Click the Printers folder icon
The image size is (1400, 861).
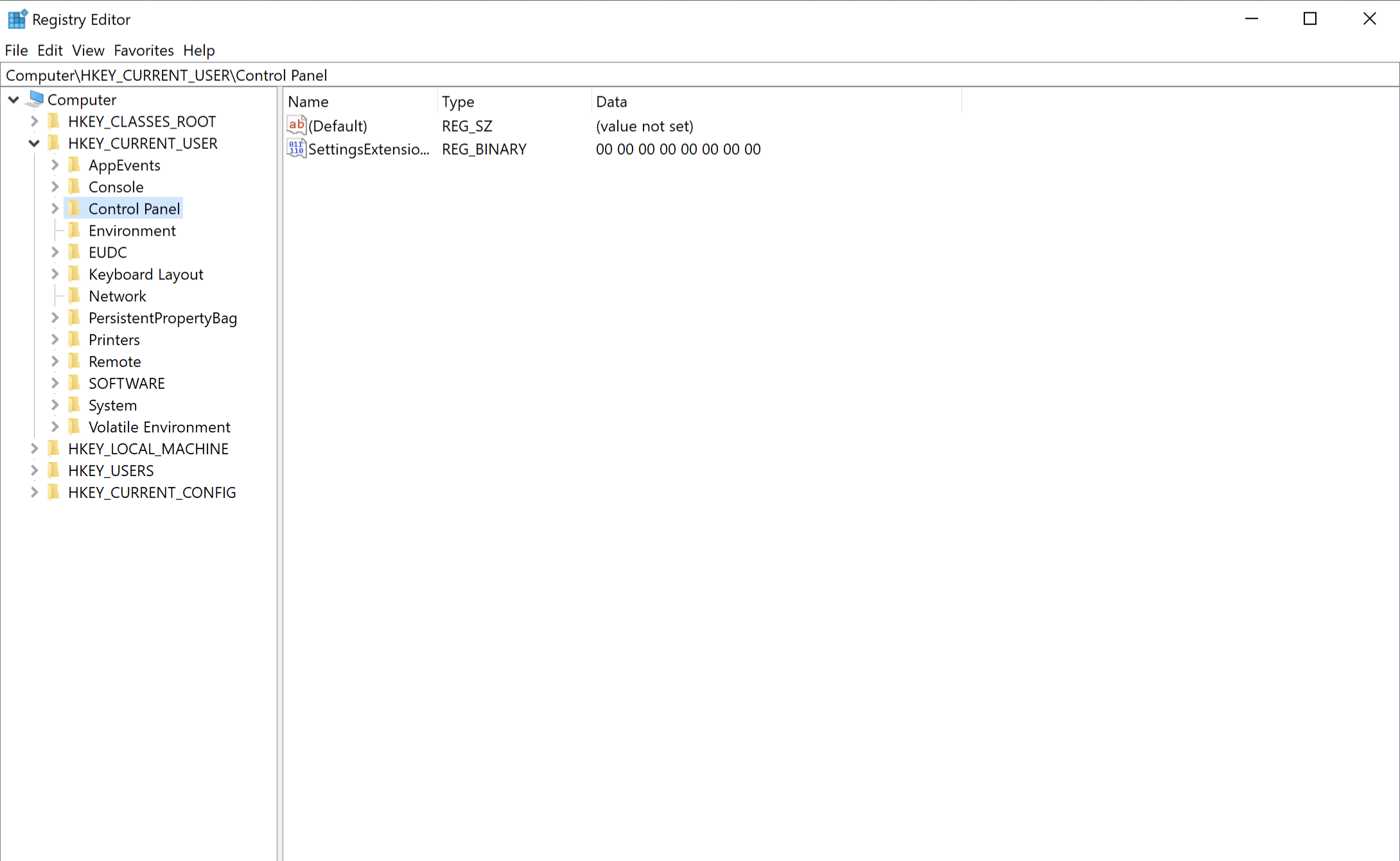pos(74,339)
